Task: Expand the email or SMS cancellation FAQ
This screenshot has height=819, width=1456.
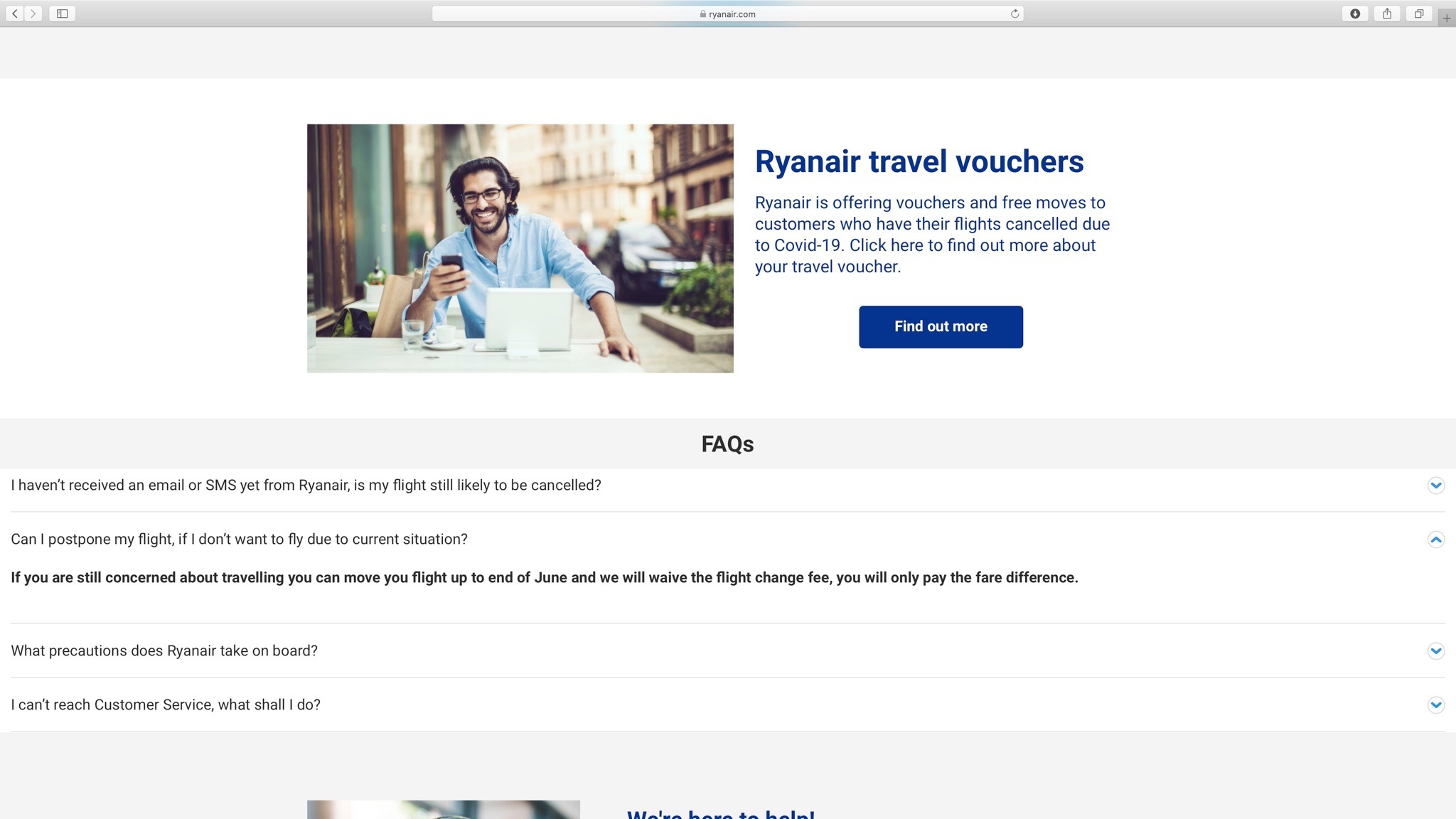Action: [x=1435, y=486]
